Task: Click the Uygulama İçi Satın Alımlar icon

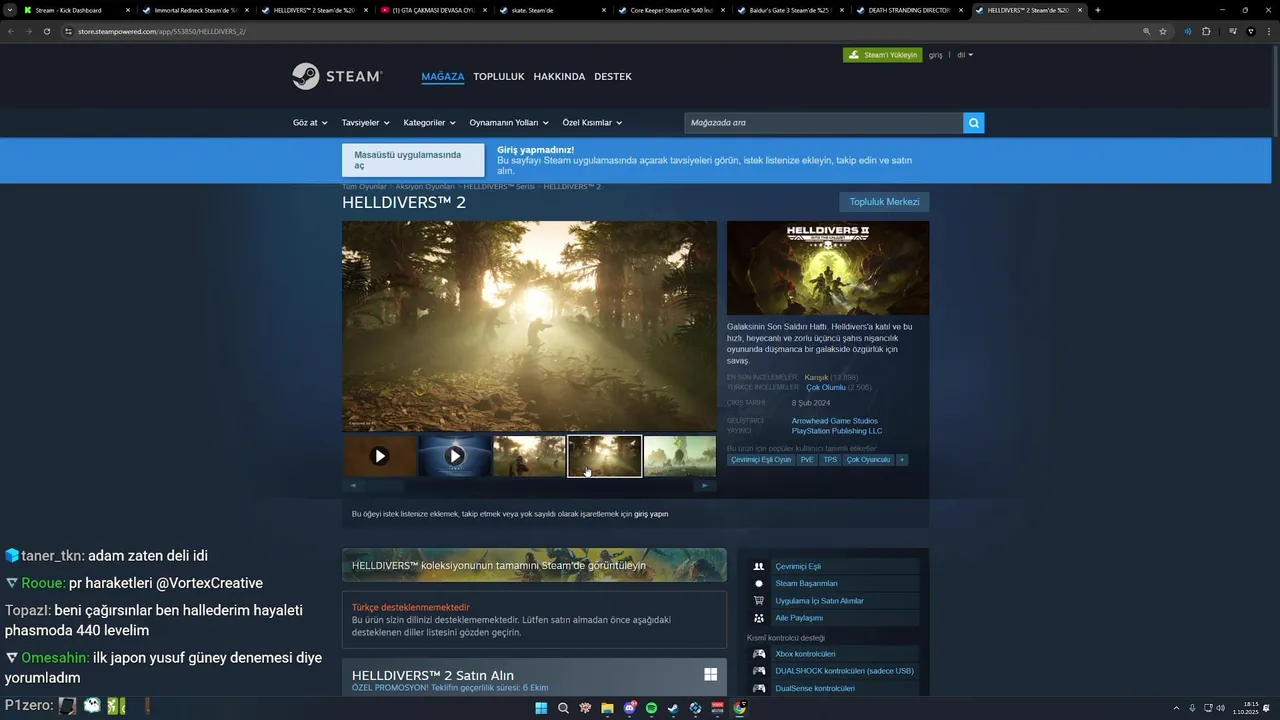Action: [x=759, y=601]
